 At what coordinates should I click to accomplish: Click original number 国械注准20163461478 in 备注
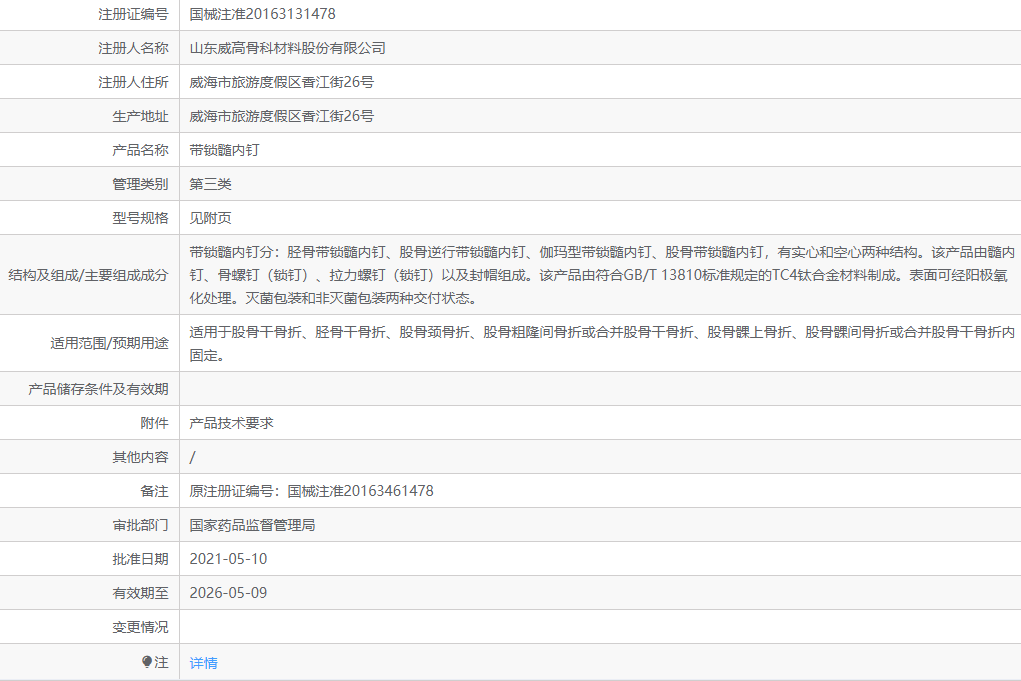tap(360, 491)
